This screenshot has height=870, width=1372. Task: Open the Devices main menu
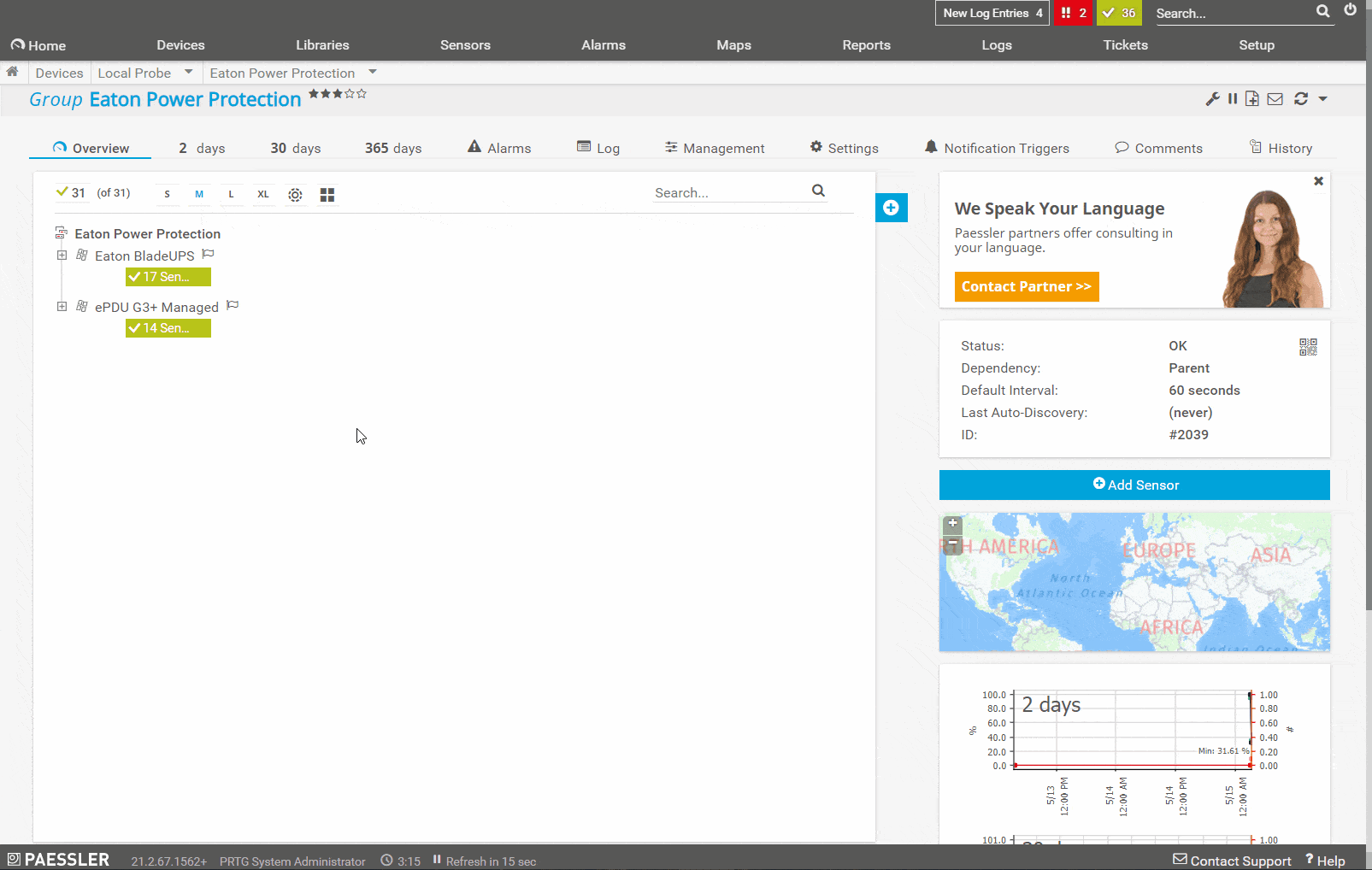(180, 45)
